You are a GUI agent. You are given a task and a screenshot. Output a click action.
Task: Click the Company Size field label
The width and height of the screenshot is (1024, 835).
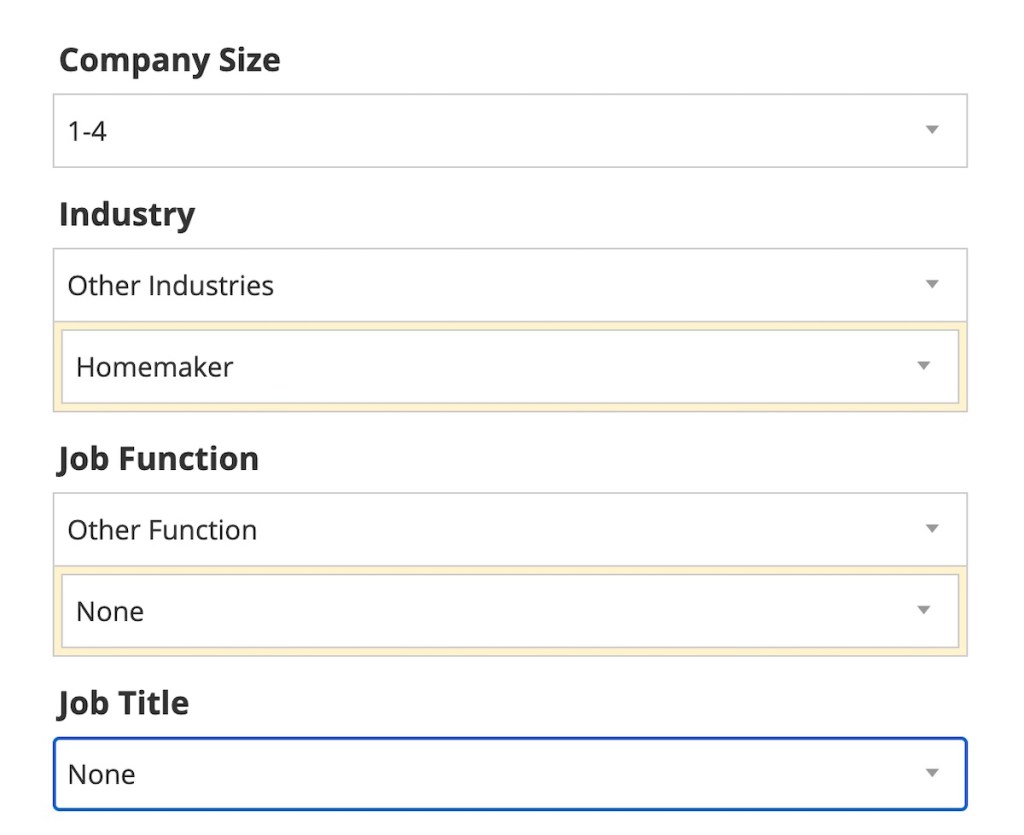pos(169,60)
